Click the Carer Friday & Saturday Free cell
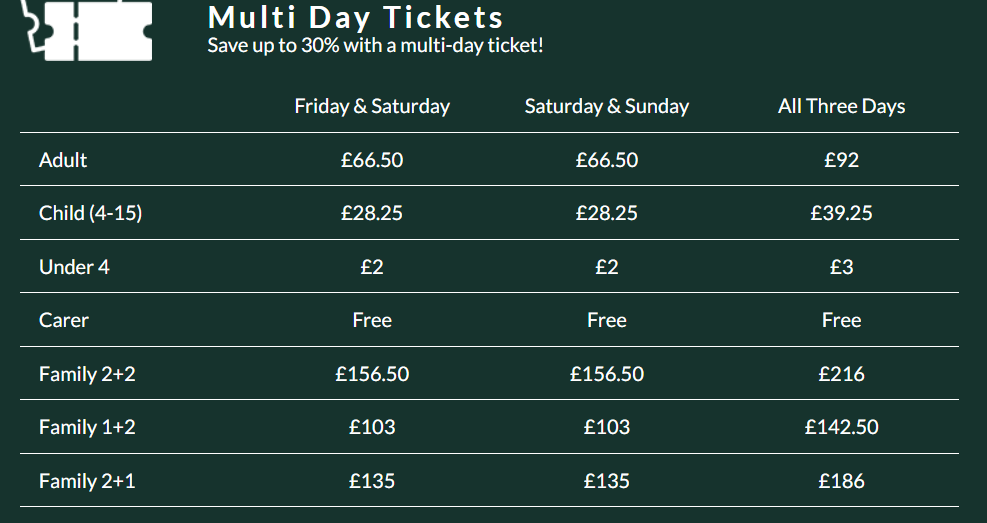This screenshot has height=523, width=987. 372,320
